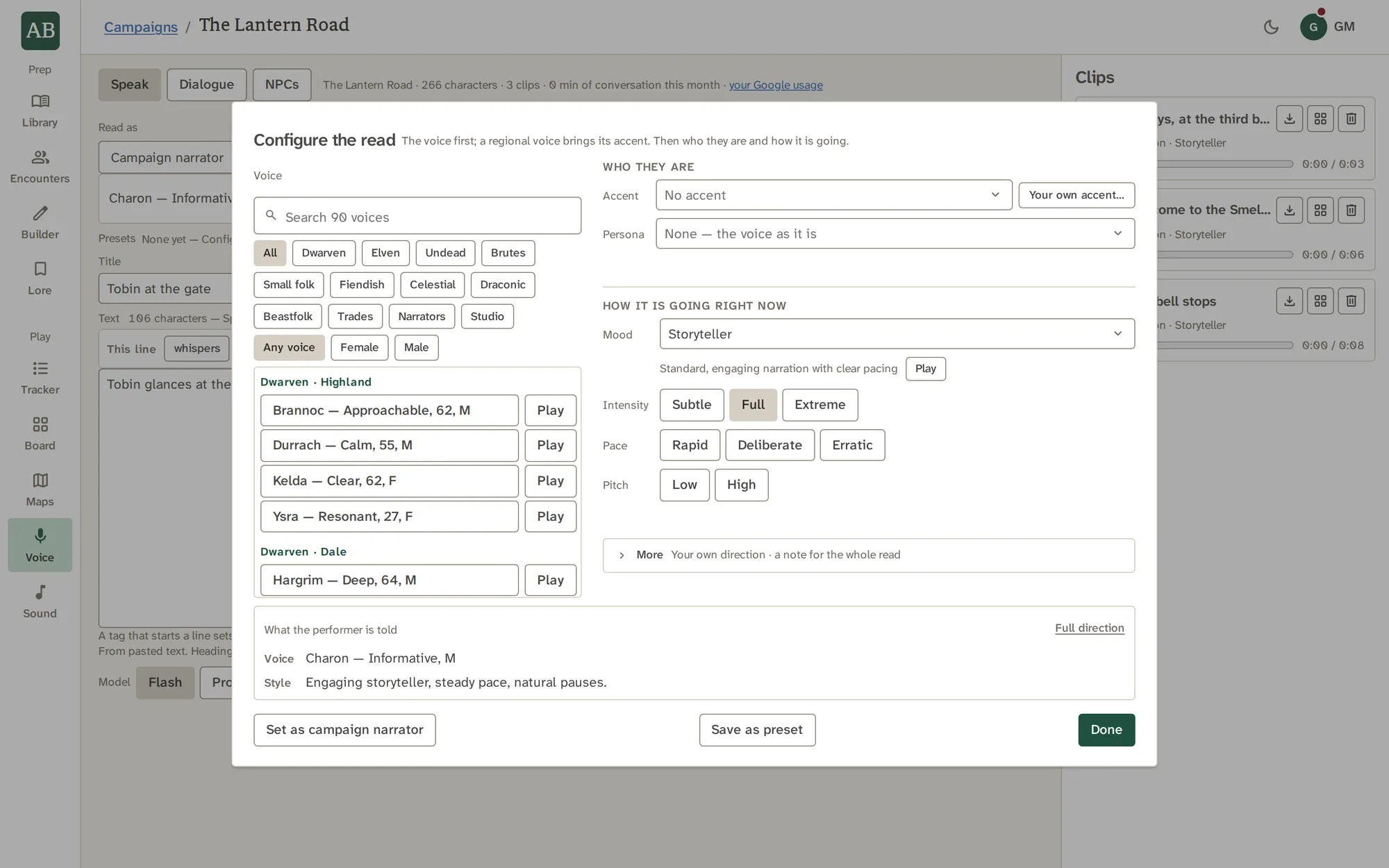Switch to the NPCs tab
This screenshot has height=868, width=1389.
pyautogui.click(x=282, y=85)
